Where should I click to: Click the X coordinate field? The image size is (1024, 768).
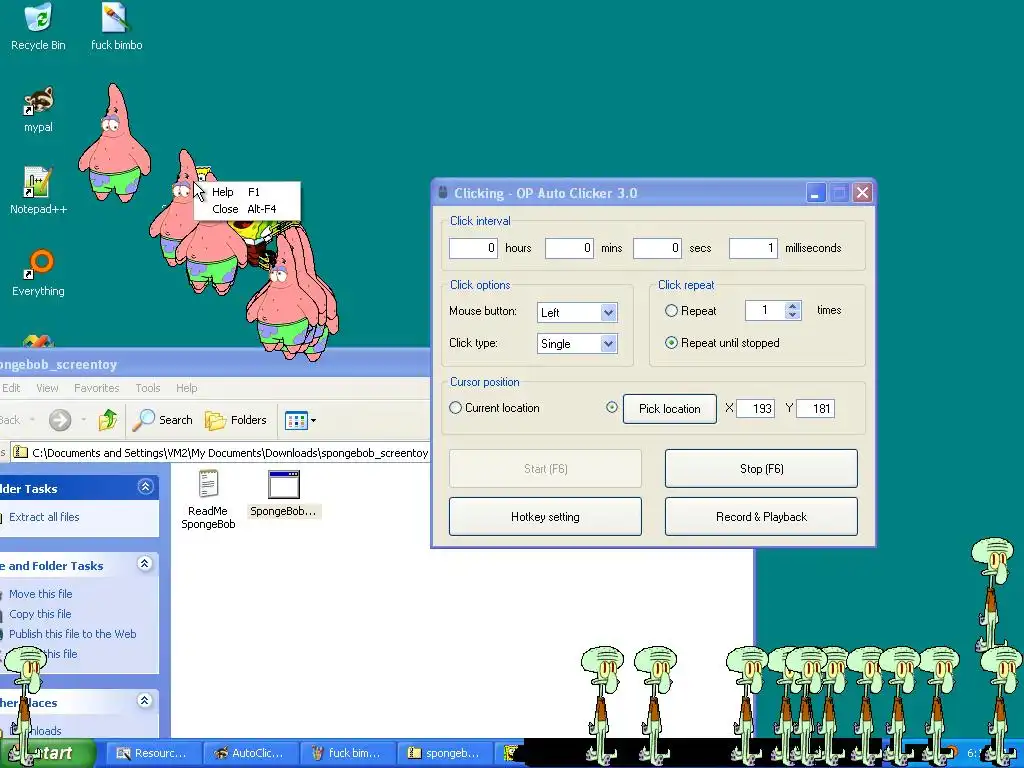pyautogui.click(x=756, y=409)
